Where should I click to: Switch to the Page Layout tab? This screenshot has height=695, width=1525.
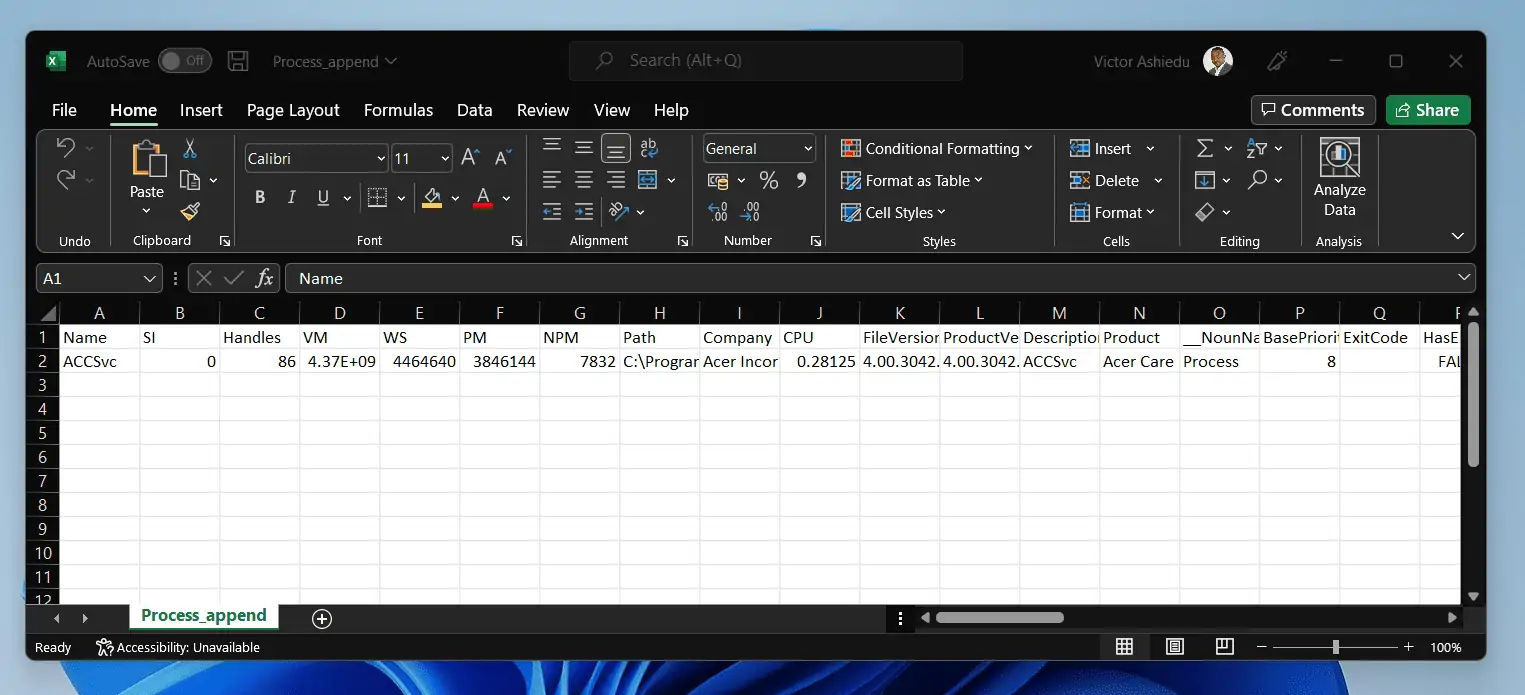293,110
